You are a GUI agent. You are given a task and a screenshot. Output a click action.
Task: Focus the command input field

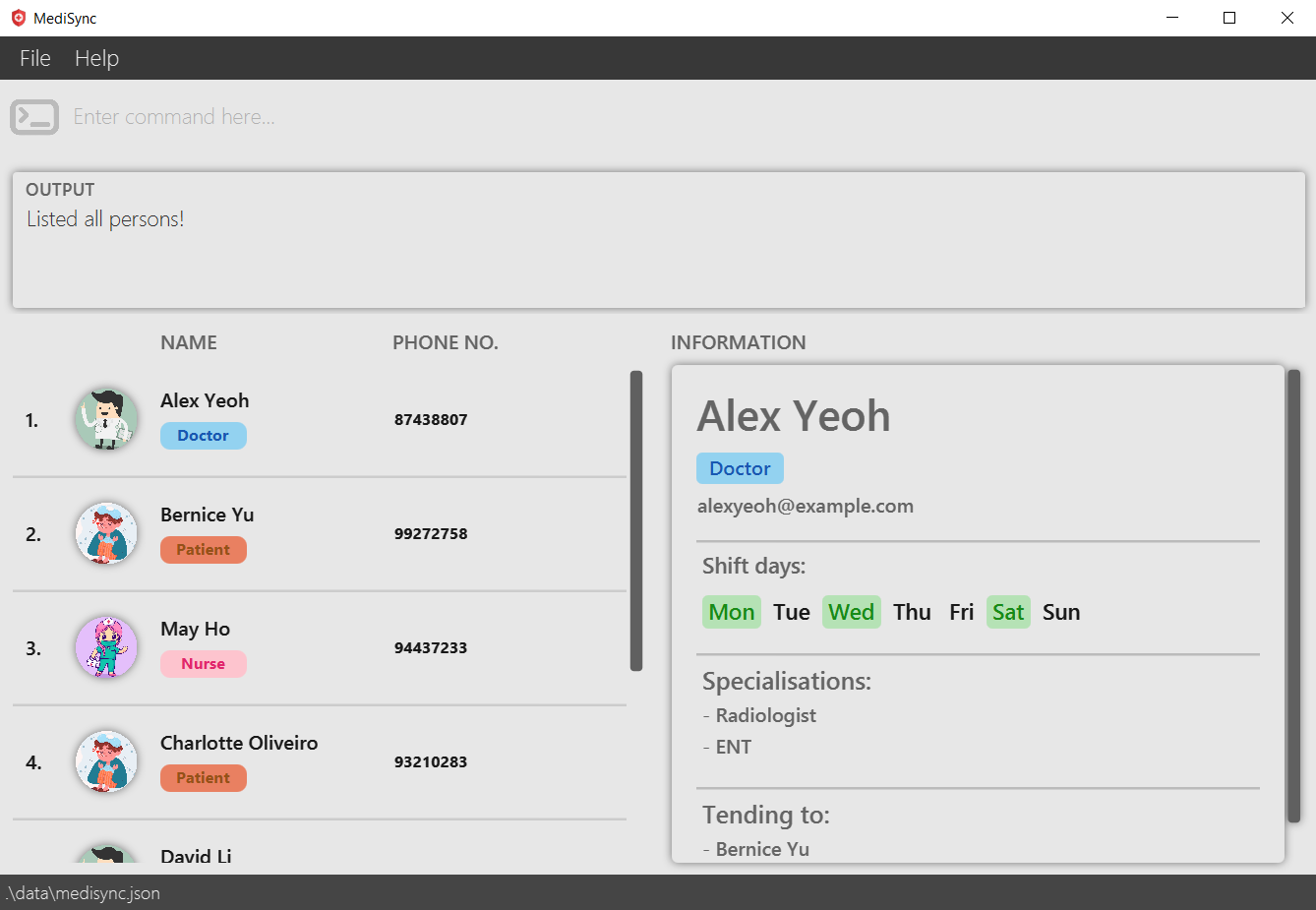click(590, 117)
